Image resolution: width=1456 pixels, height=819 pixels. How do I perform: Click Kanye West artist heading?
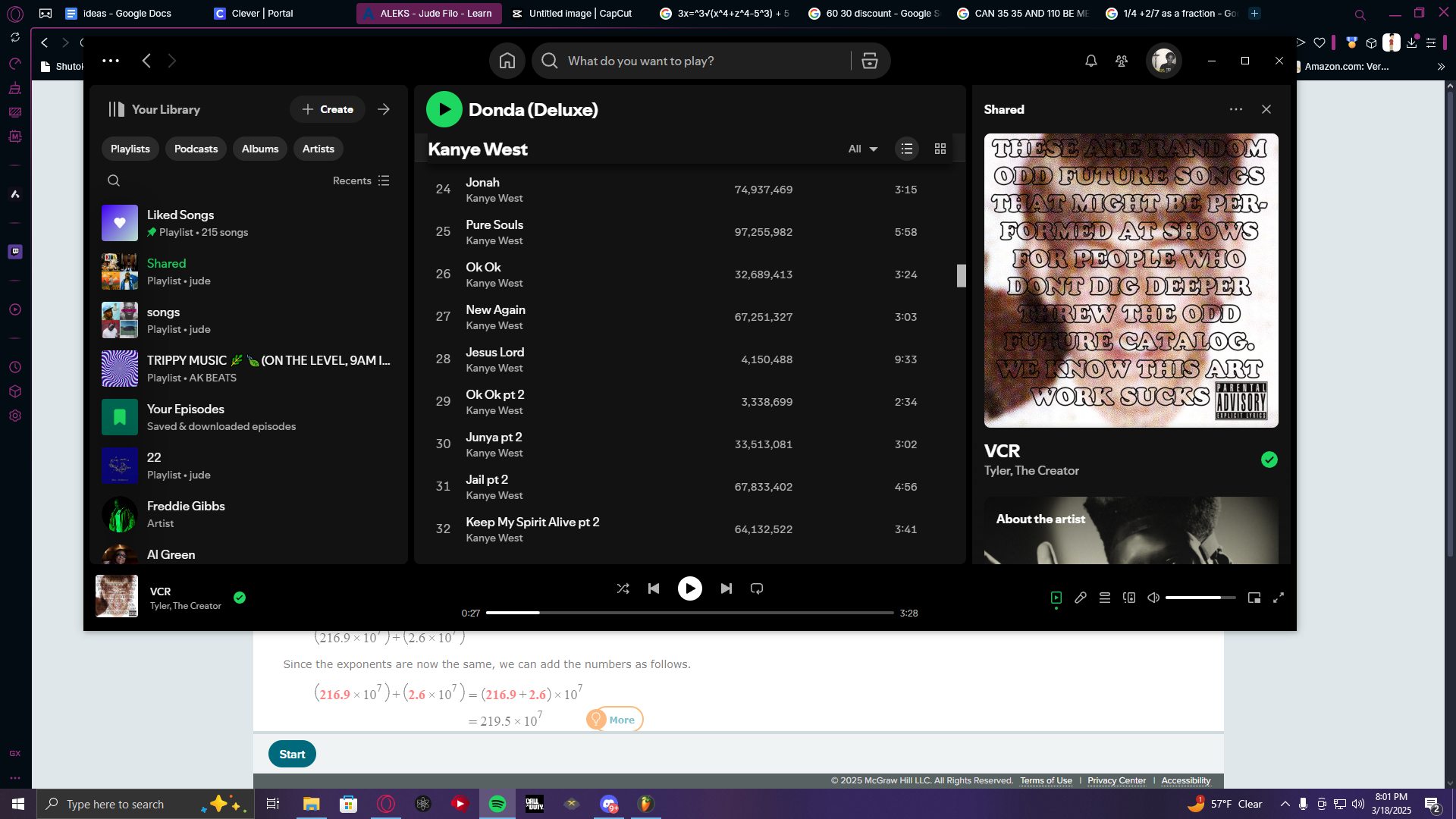tap(478, 149)
